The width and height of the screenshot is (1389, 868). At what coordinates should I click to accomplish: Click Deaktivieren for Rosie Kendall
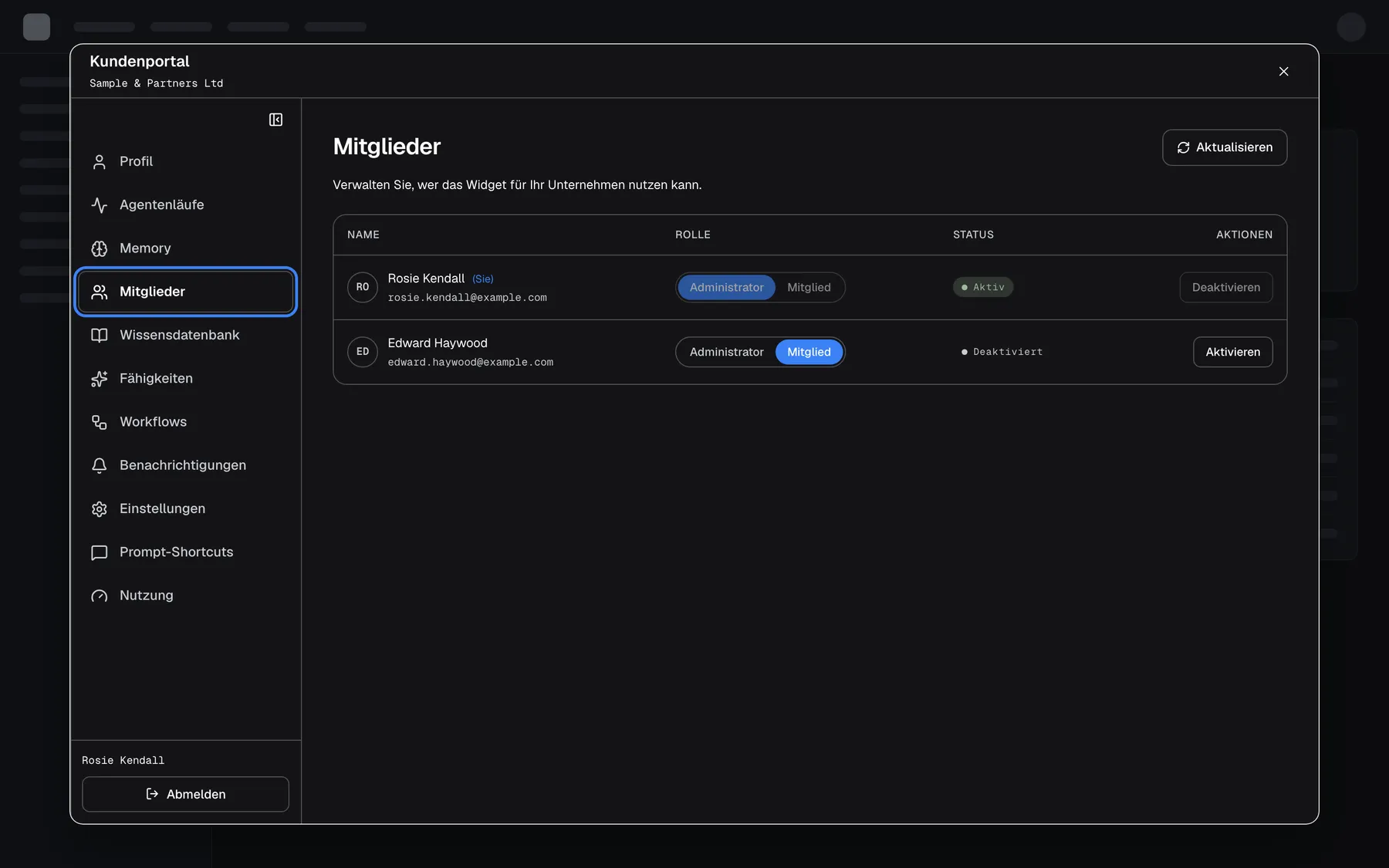click(1226, 287)
